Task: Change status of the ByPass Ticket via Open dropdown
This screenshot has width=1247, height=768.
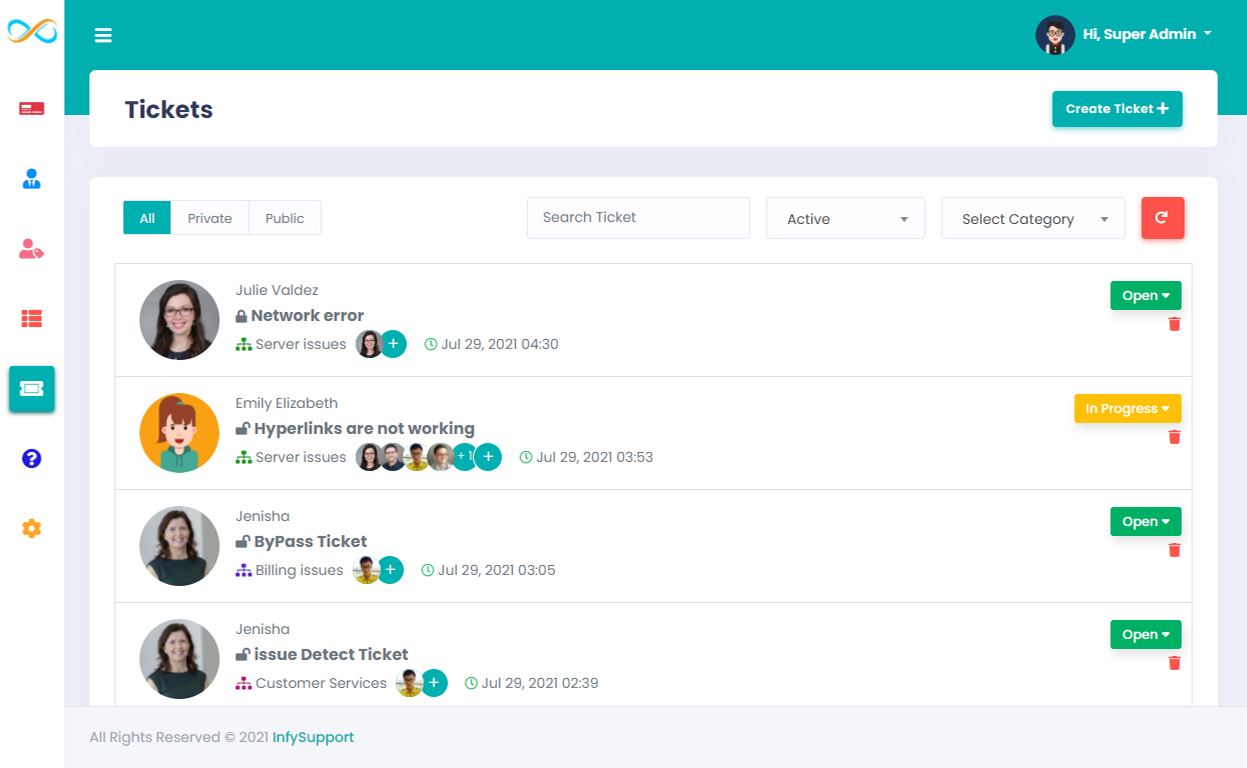Action: (1145, 521)
